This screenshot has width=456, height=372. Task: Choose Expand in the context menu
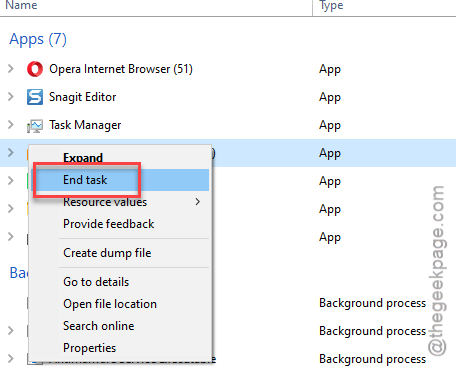(83, 158)
